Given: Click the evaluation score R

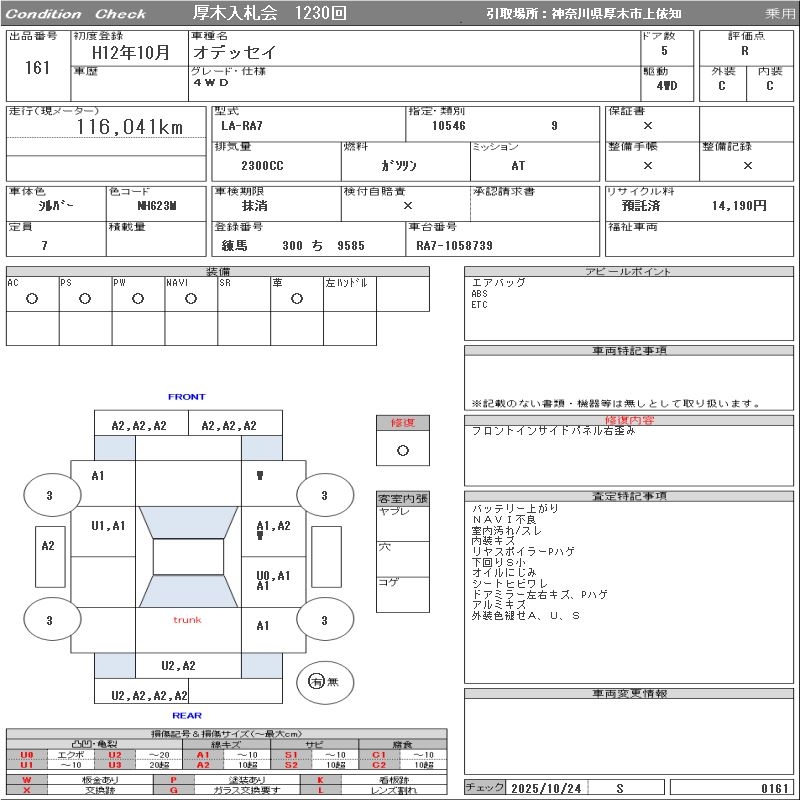Looking at the screenshot, I should click(x=744, y=50).
